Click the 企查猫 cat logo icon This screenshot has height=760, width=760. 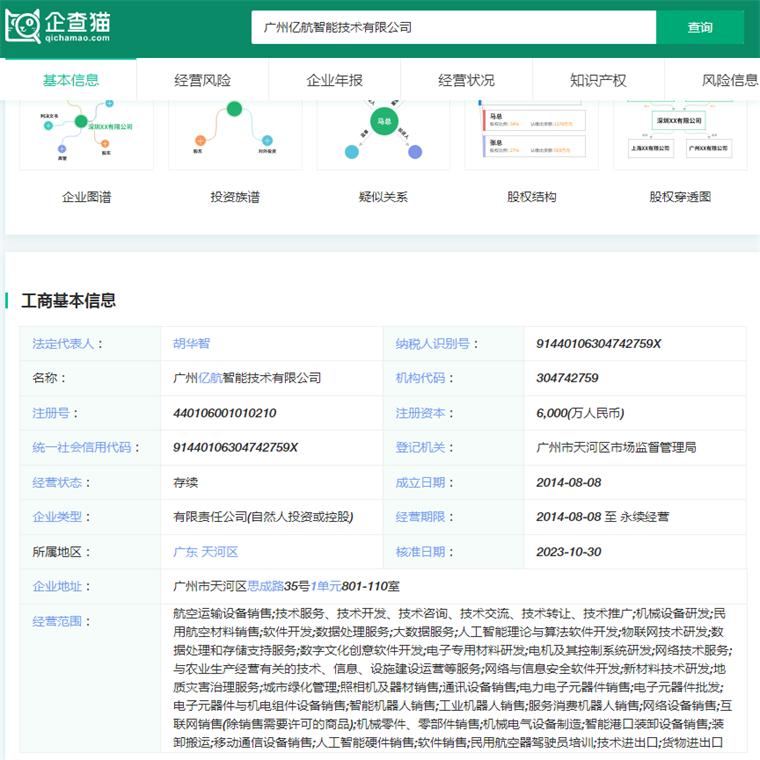23,26
